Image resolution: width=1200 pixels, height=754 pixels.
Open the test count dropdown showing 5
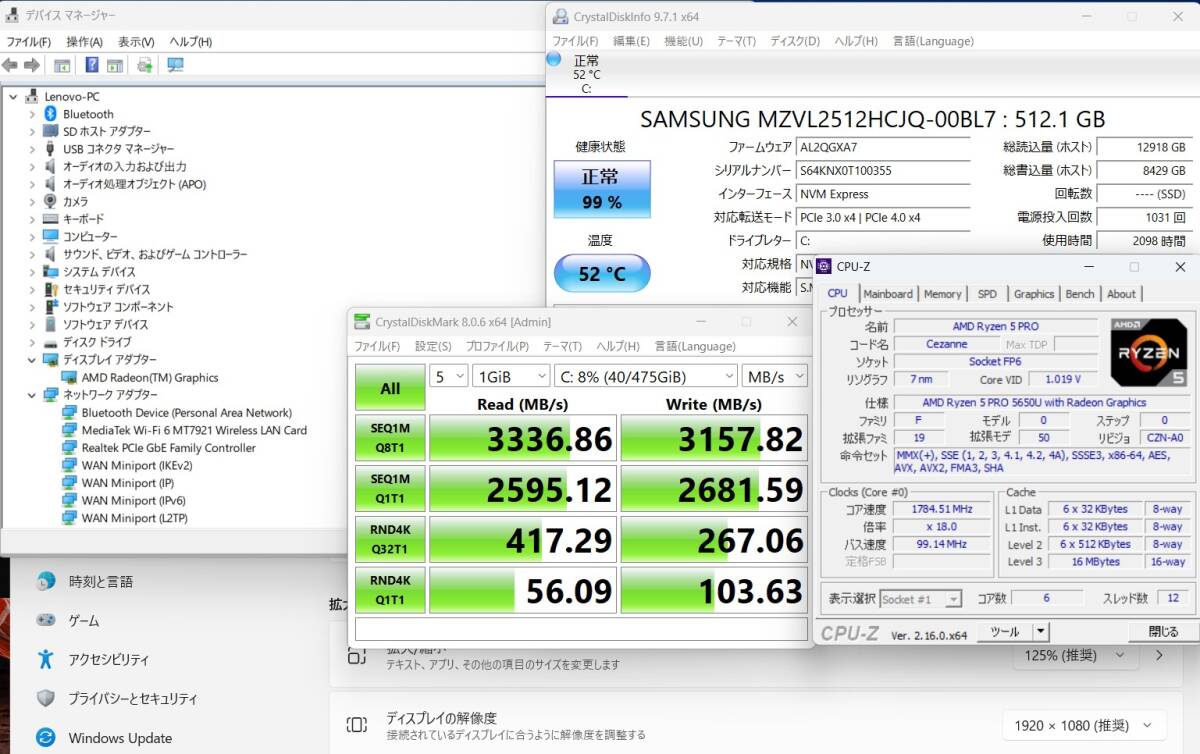pos(449,376)
